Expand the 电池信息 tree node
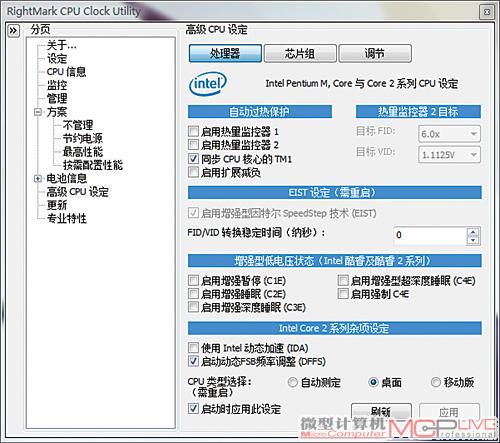 pos(38,179)
